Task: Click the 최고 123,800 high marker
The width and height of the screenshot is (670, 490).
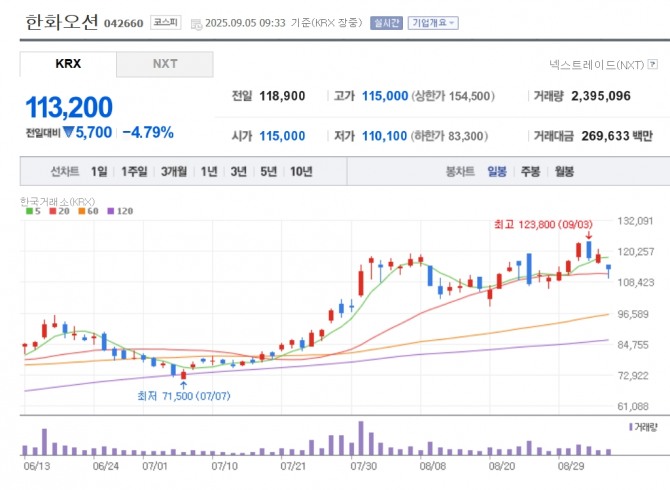Action: click(x=540, y=225)
